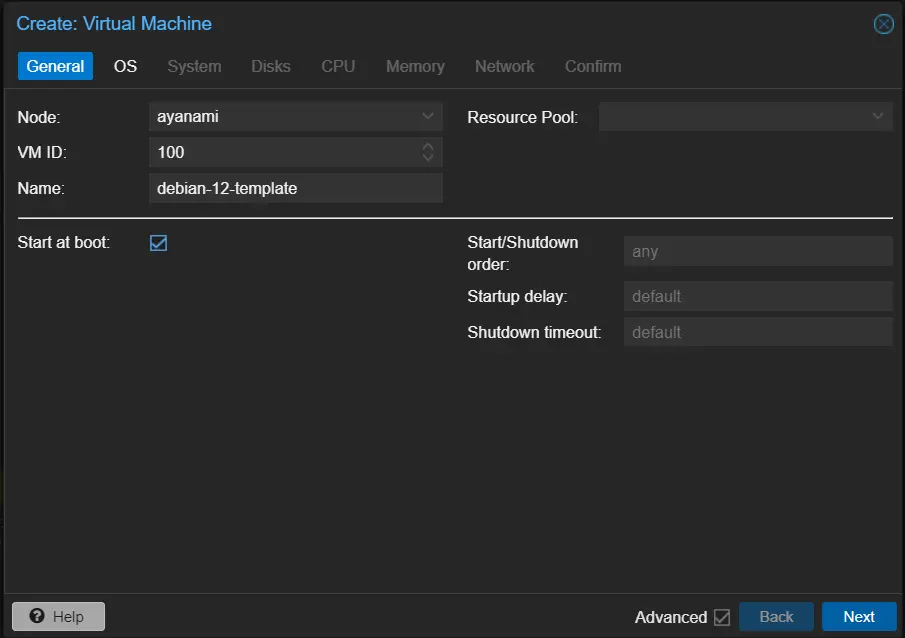The width and height of the screenshot is (905, 638).
Task: Increase VM ID using the up arrow
Action: tap(428, 146)
